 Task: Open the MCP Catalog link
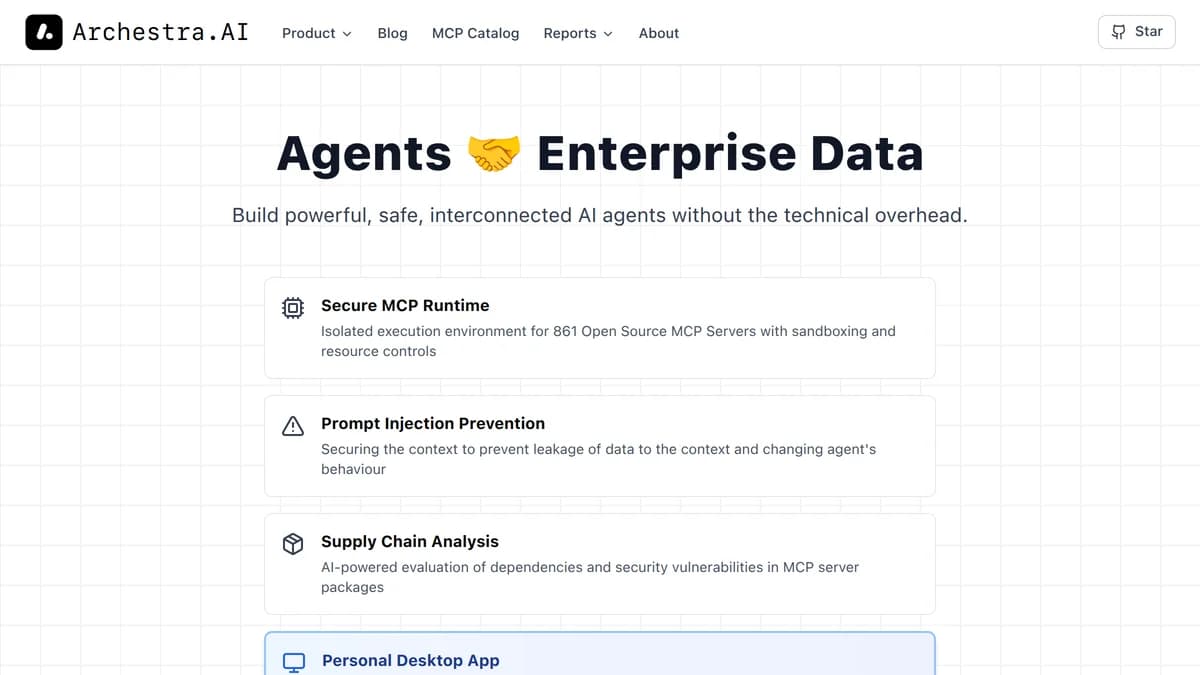click(x=475, y=33)
